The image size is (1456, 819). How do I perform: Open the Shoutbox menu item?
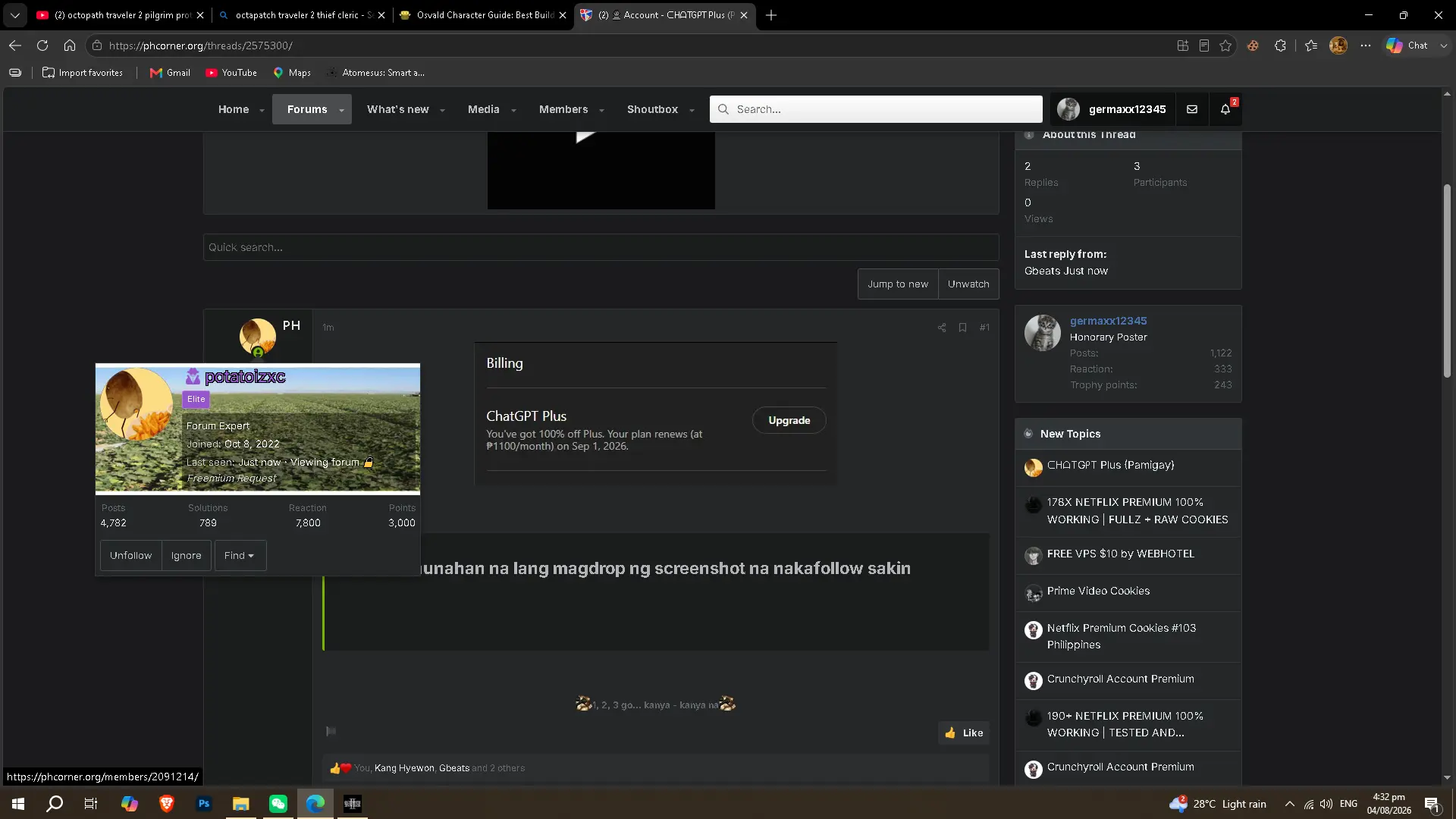[x=652, y=109]
